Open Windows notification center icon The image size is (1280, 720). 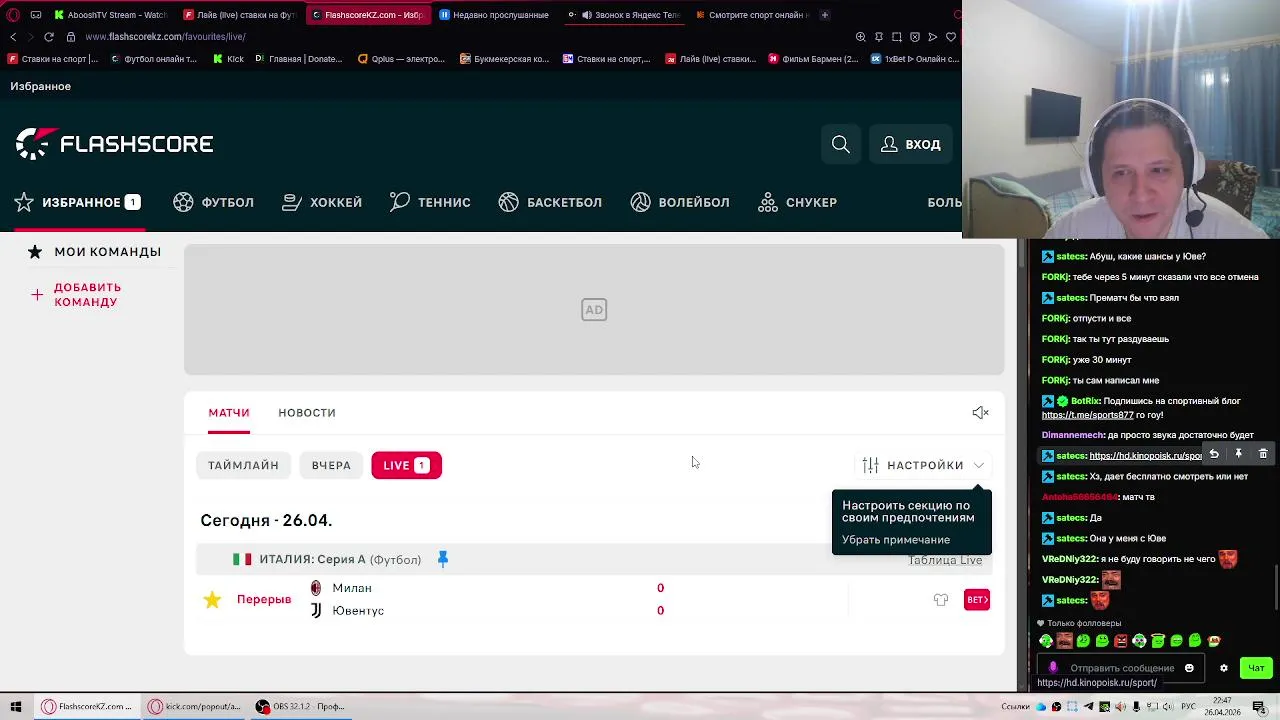(x=1262, y=707)
